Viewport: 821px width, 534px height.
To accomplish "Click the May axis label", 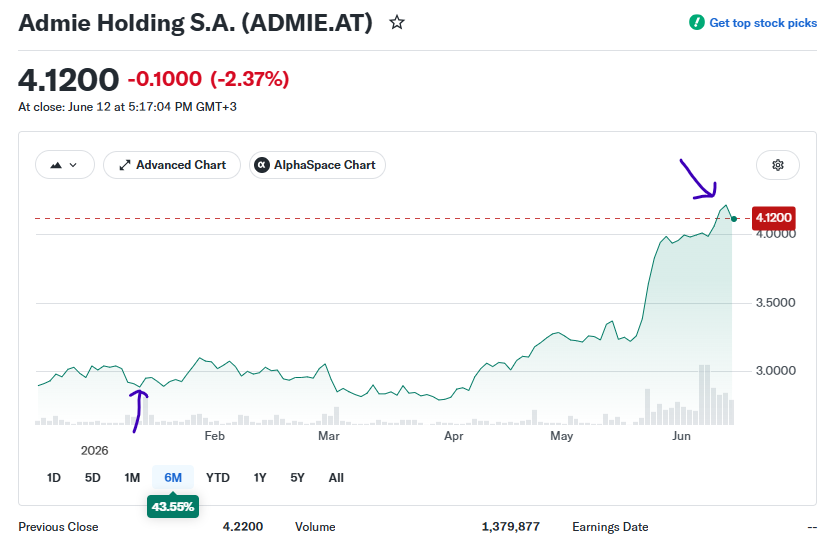I will (x=562, y=436).
